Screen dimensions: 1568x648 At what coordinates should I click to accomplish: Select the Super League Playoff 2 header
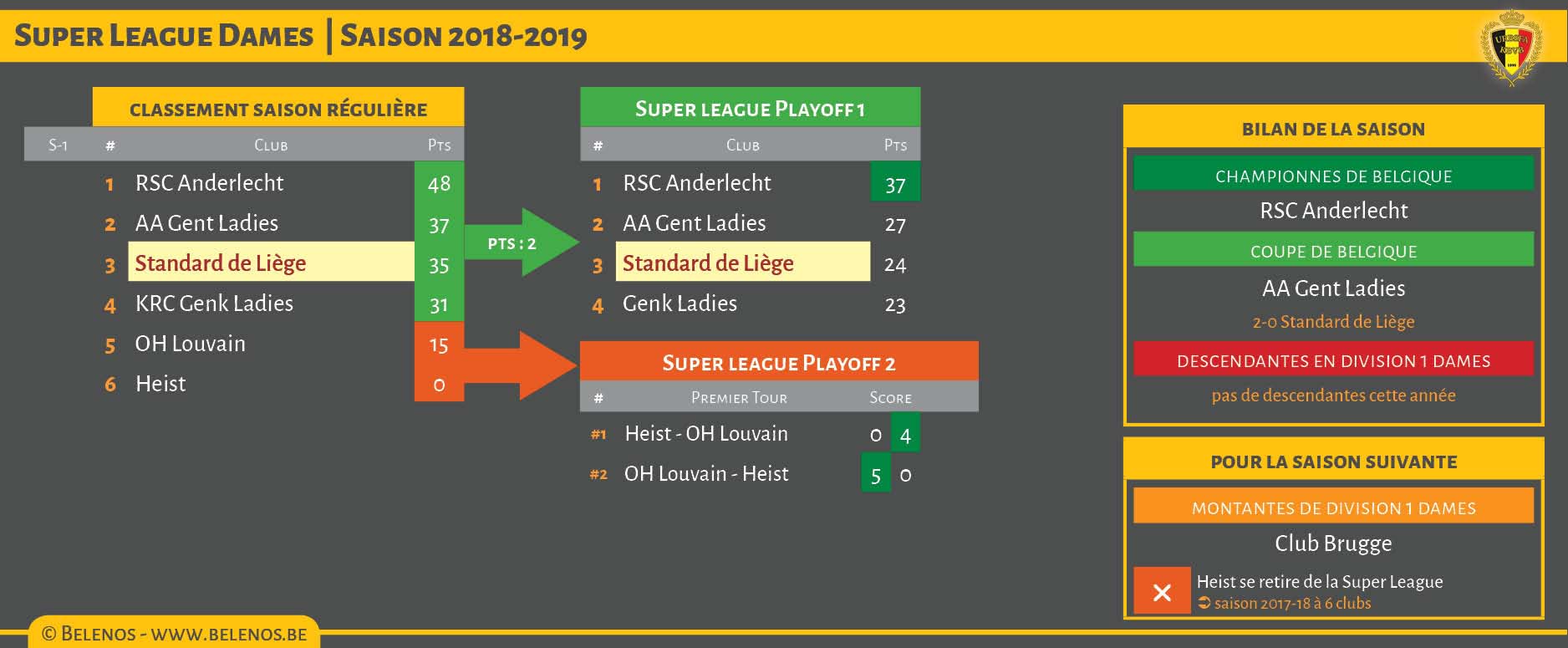pyautogui.click(x=778, y=362)
